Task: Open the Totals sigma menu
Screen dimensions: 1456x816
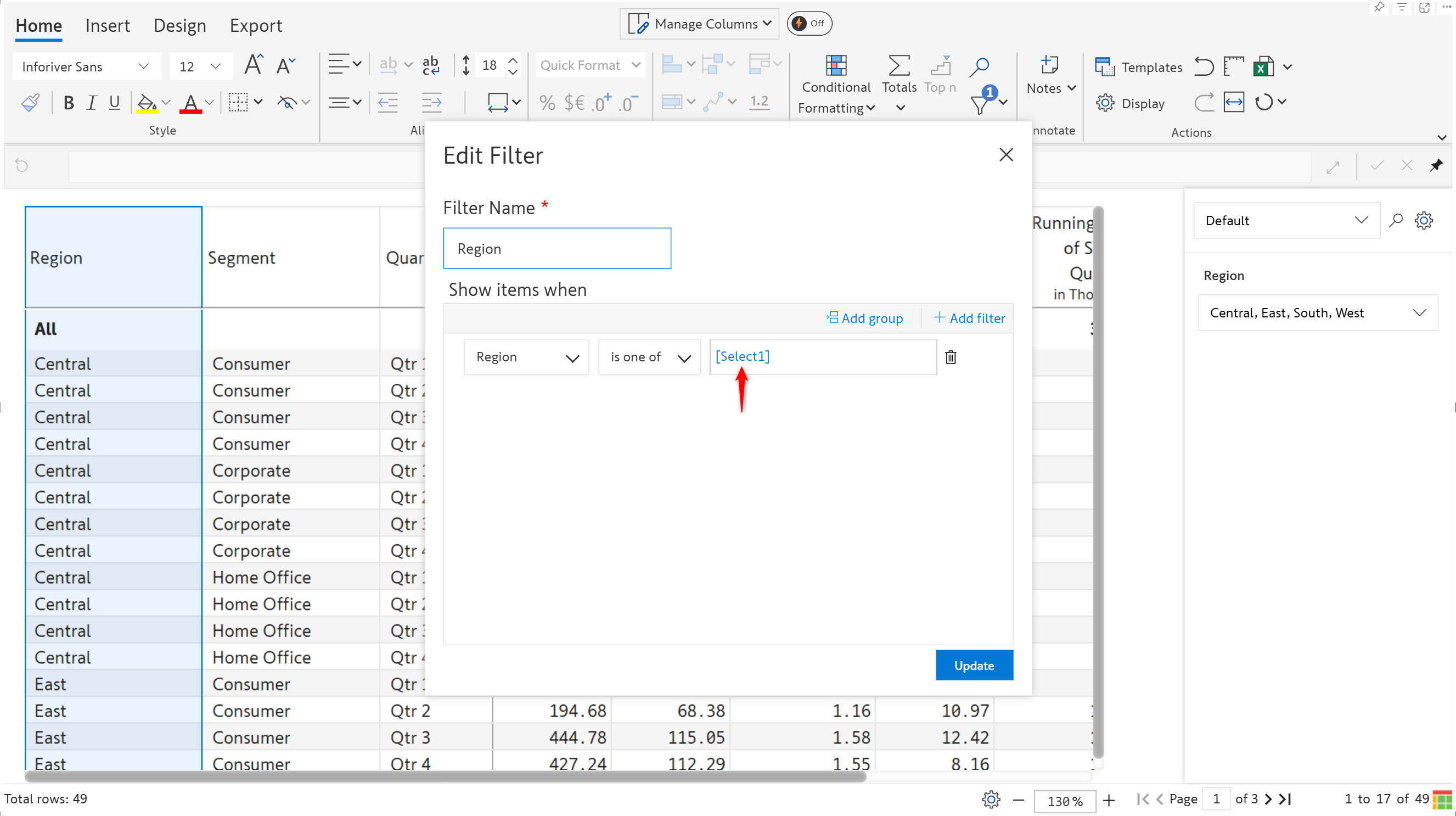Action: (899, 66)
